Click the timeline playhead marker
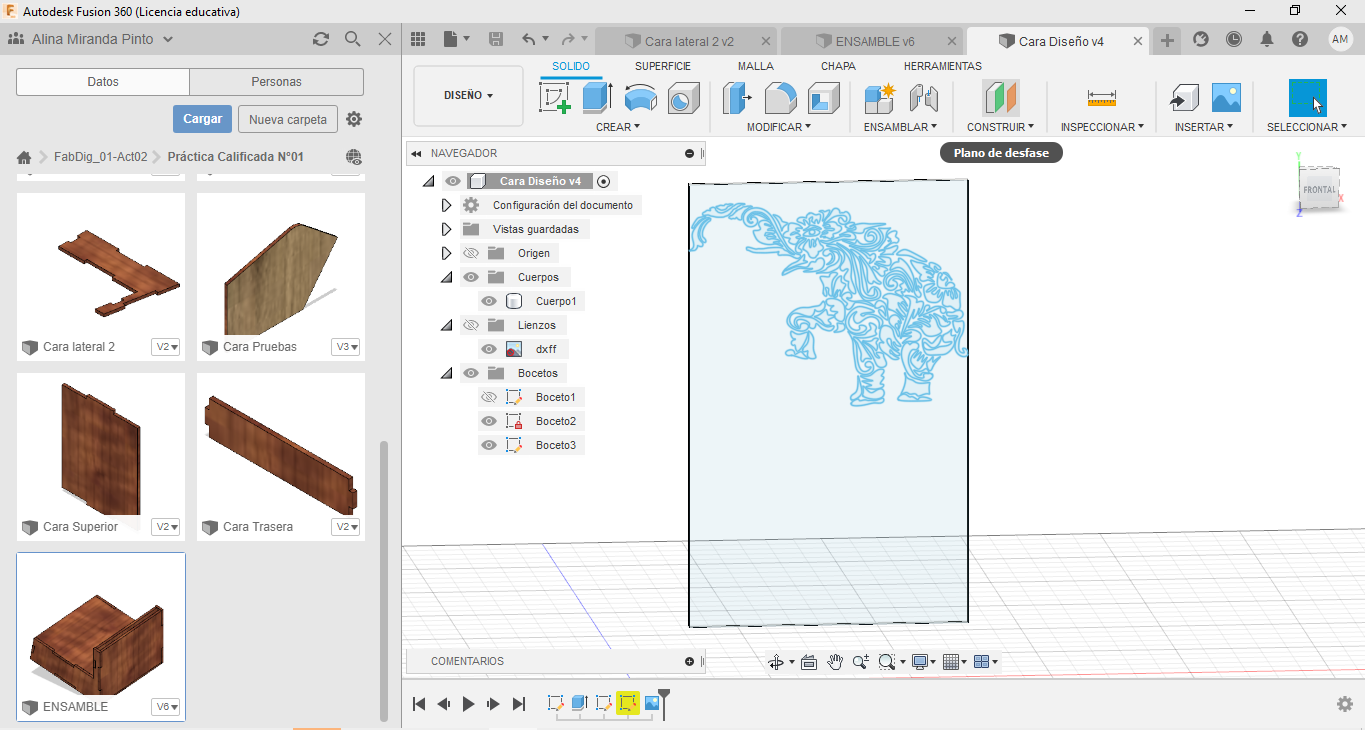This screenshot has width=1365, height=730. tap(662, 696)
